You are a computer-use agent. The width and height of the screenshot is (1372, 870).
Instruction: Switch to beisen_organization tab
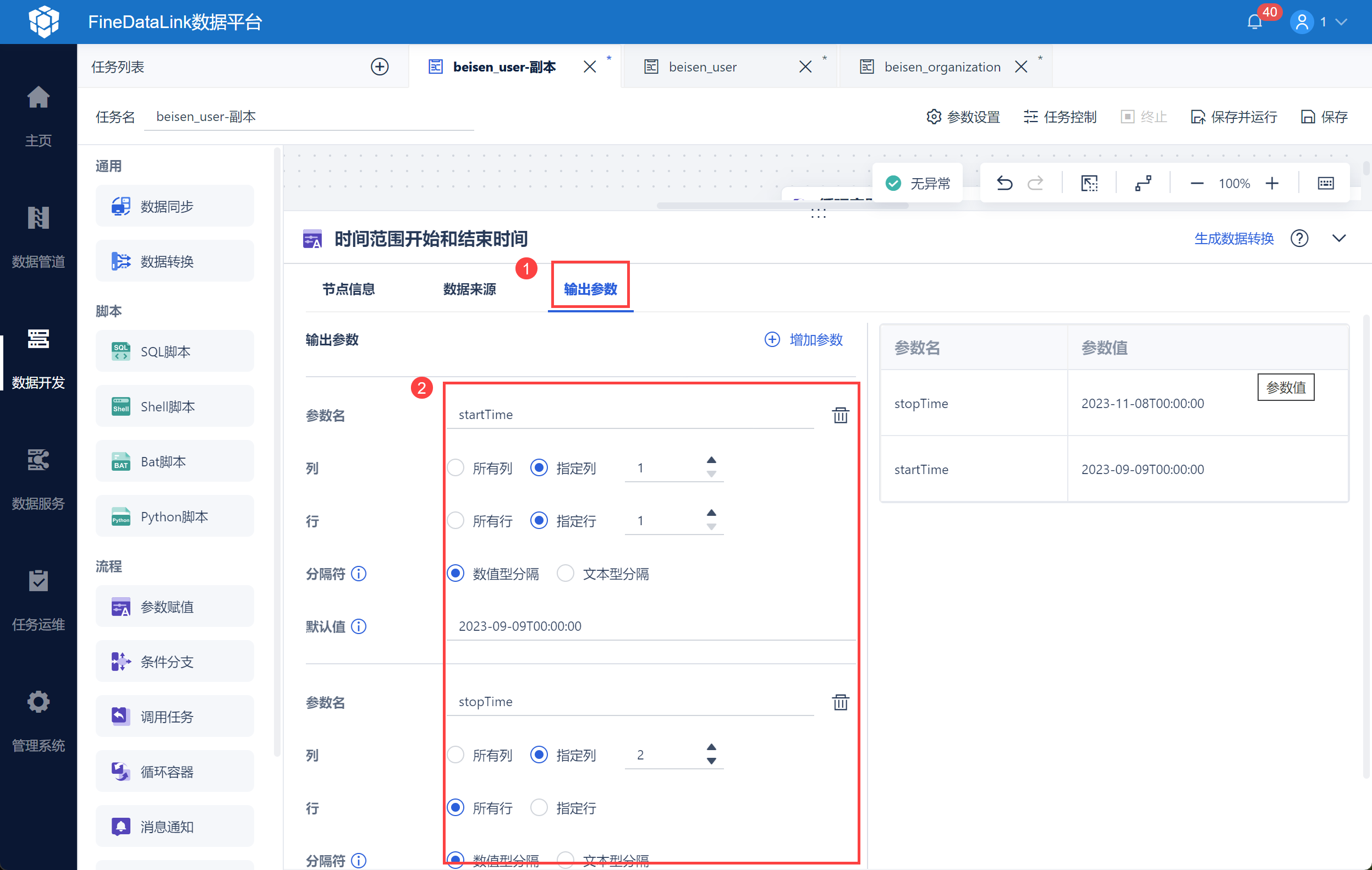(942, 67)
